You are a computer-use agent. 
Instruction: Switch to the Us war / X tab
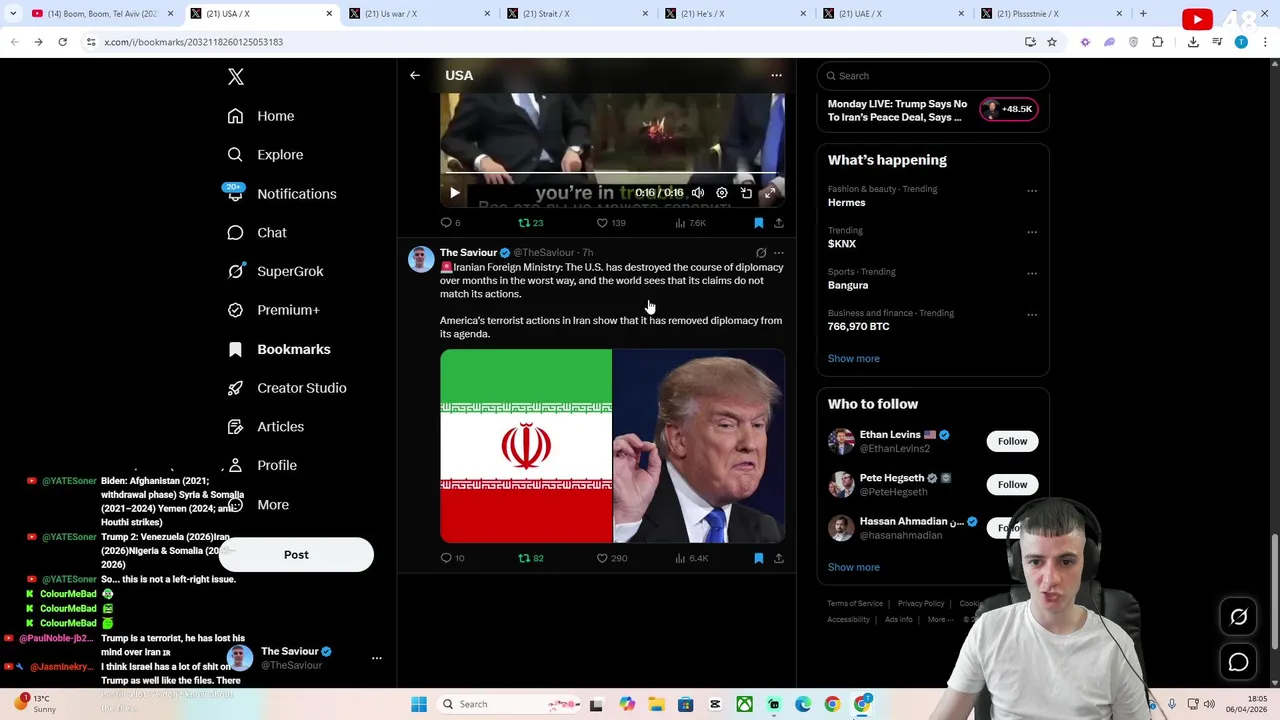[x=421, y=14]
